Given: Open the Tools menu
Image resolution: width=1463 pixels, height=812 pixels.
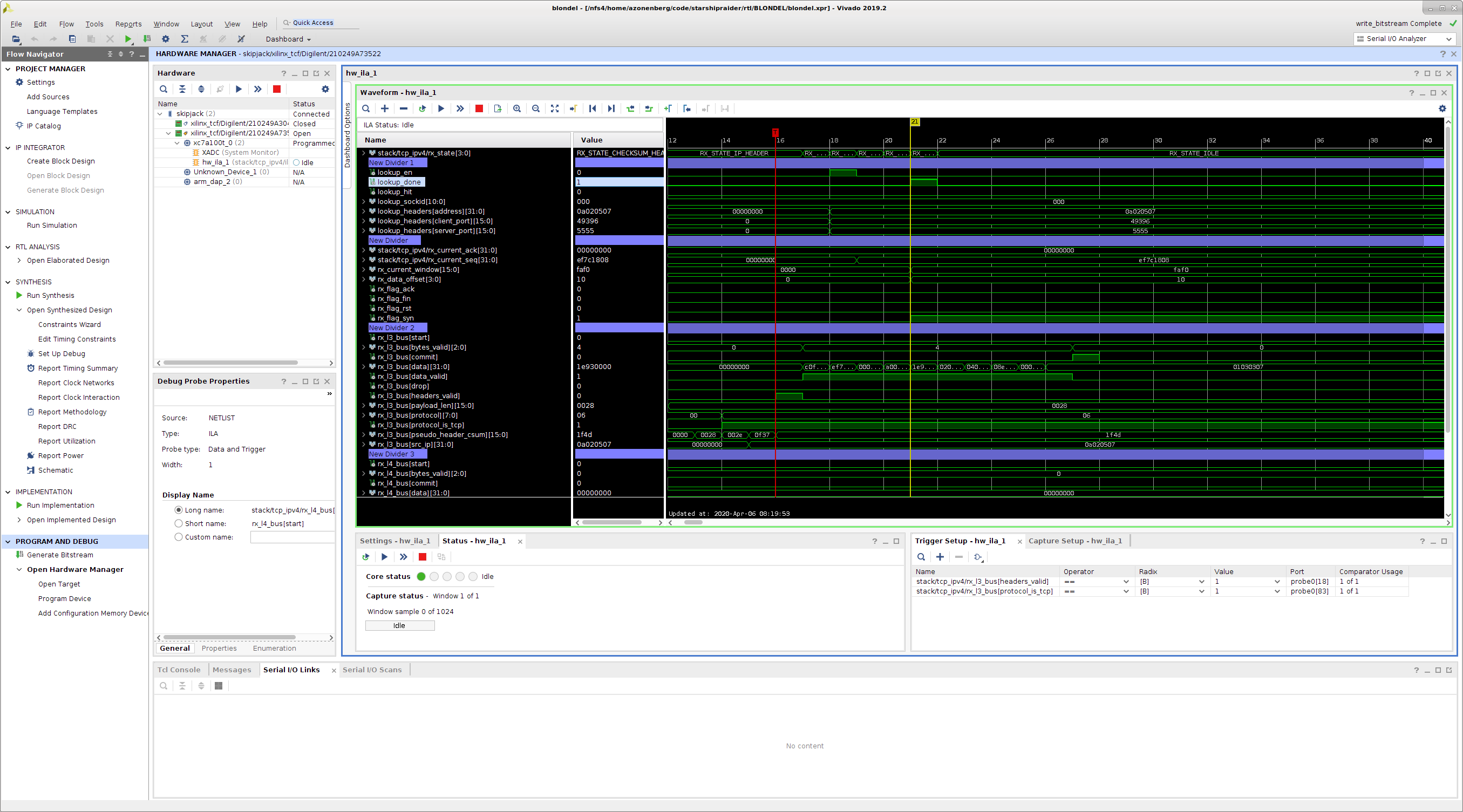Looking at the screenshot, I should (94, 24).
